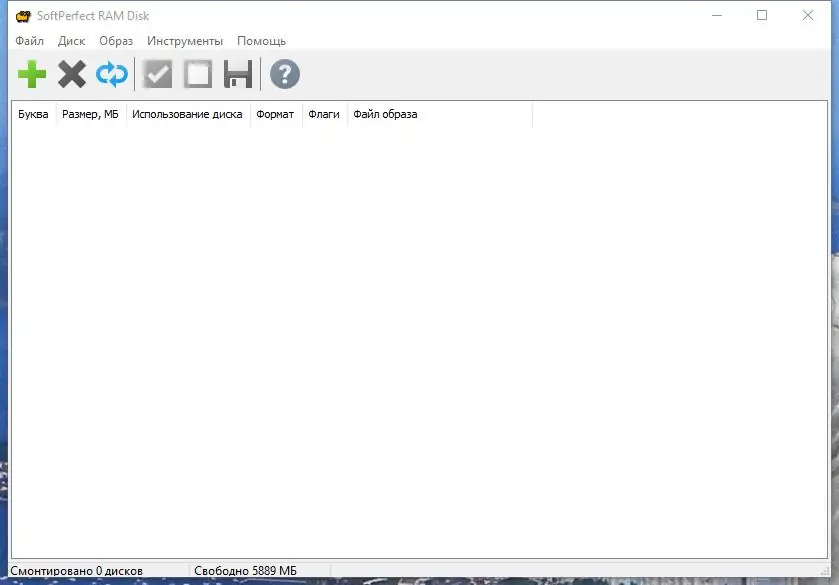This screenshot has width=839, height=585.
Task: Add a new RAM disk with green plus
Action: pyautogui.click(x=32, y=74)
